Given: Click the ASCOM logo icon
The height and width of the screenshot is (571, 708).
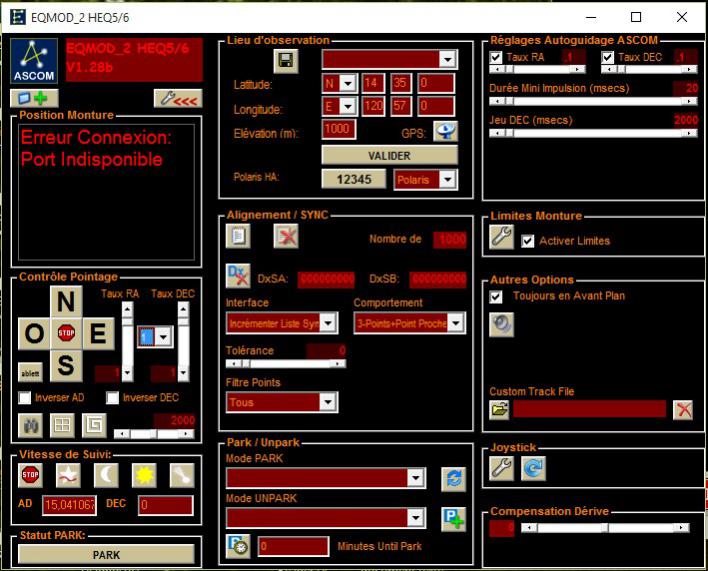Looking at the screenshot, I should [34, 61].
